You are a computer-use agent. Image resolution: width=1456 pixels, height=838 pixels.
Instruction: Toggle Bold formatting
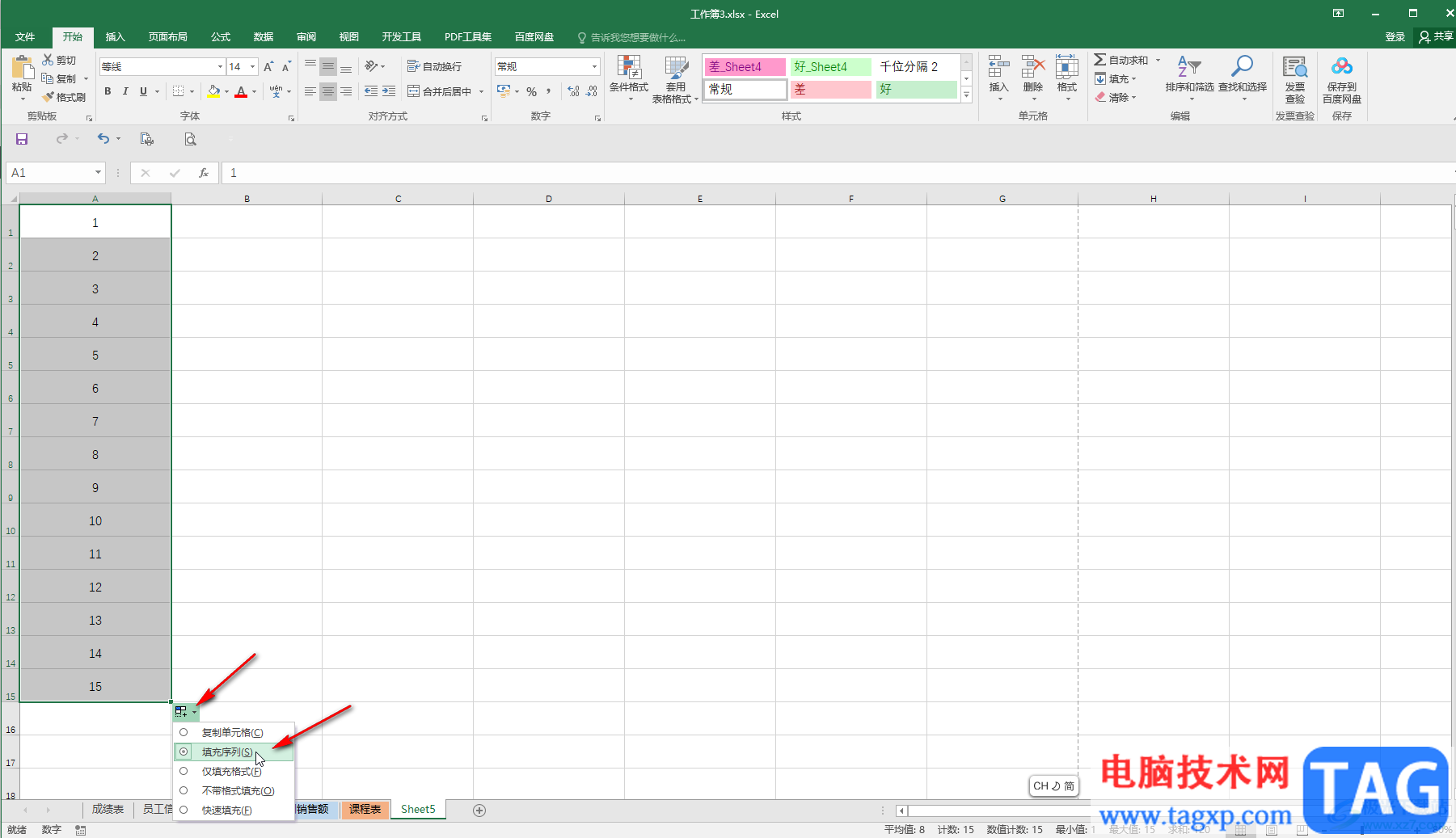click(x=108, y=91)
